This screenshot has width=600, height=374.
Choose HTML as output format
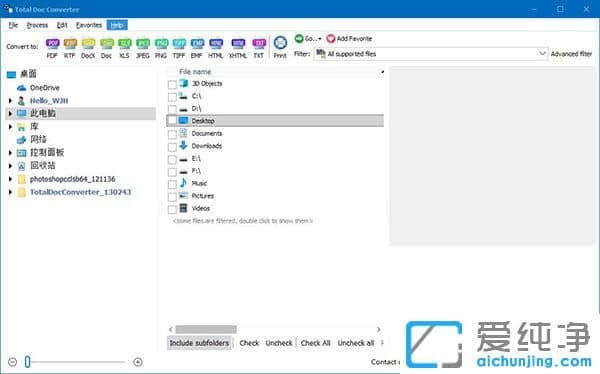coord(216,43)
